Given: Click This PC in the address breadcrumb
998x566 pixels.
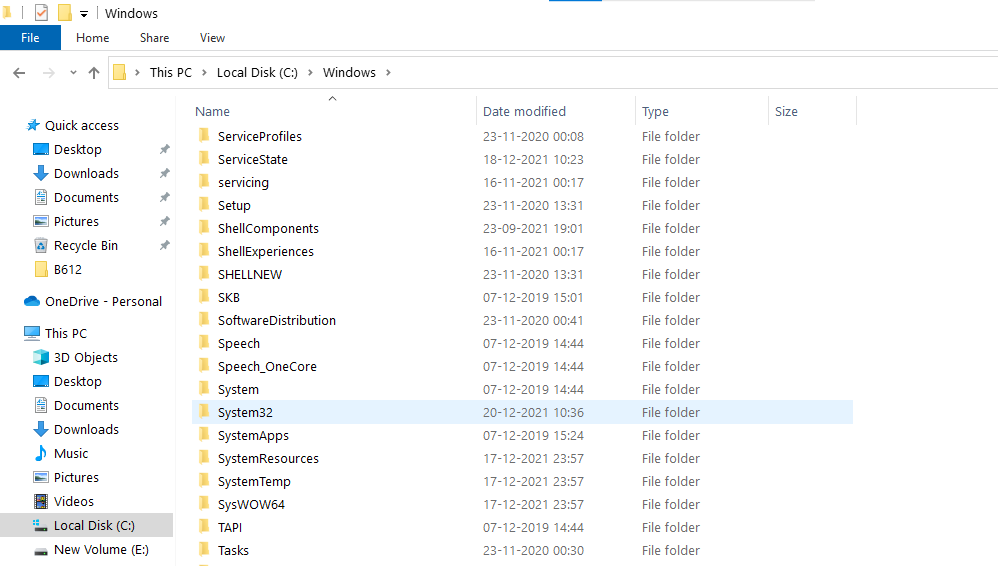Looking at the screenshot, I should coord(171,73).
